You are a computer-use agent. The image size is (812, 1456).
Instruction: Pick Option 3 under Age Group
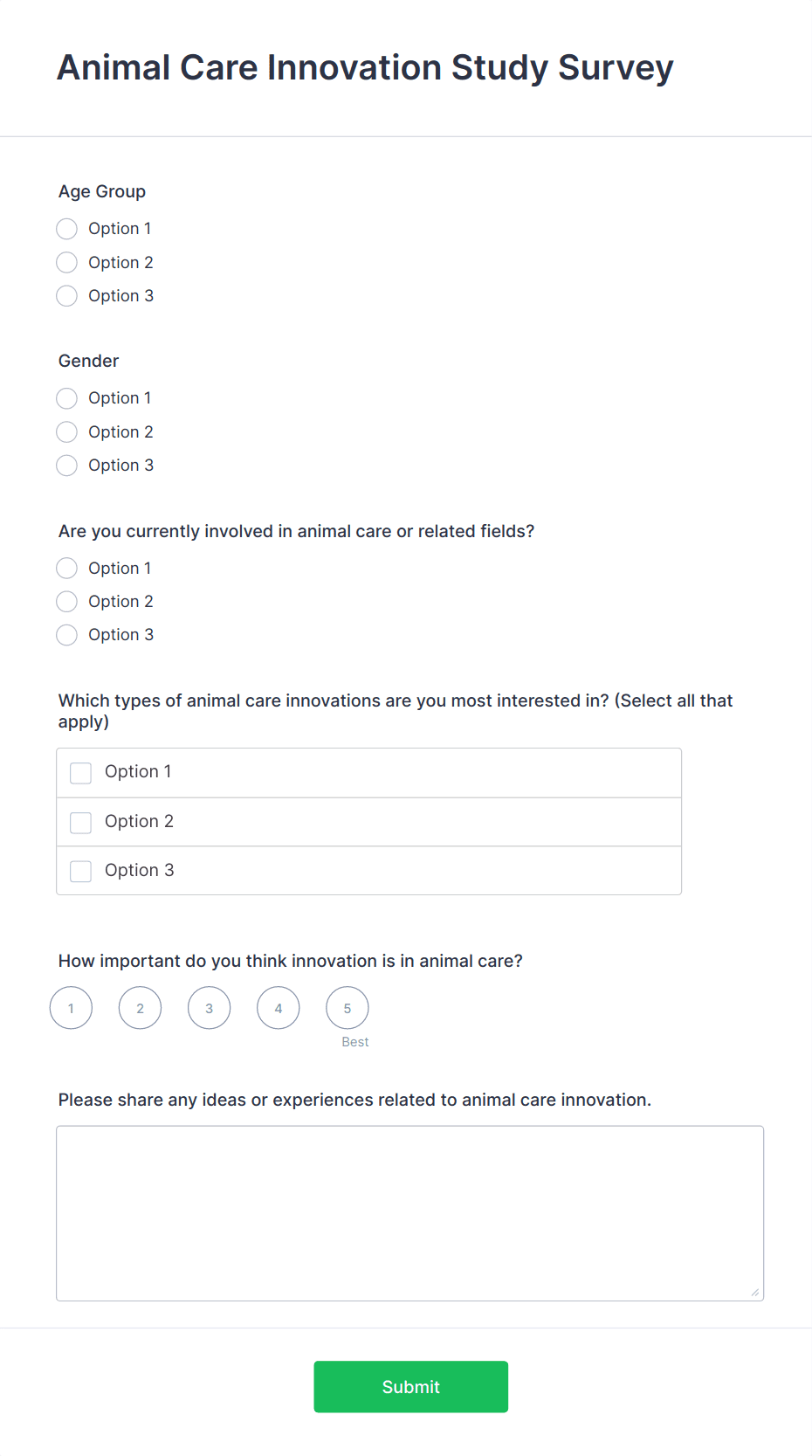[x=67, y=296]
